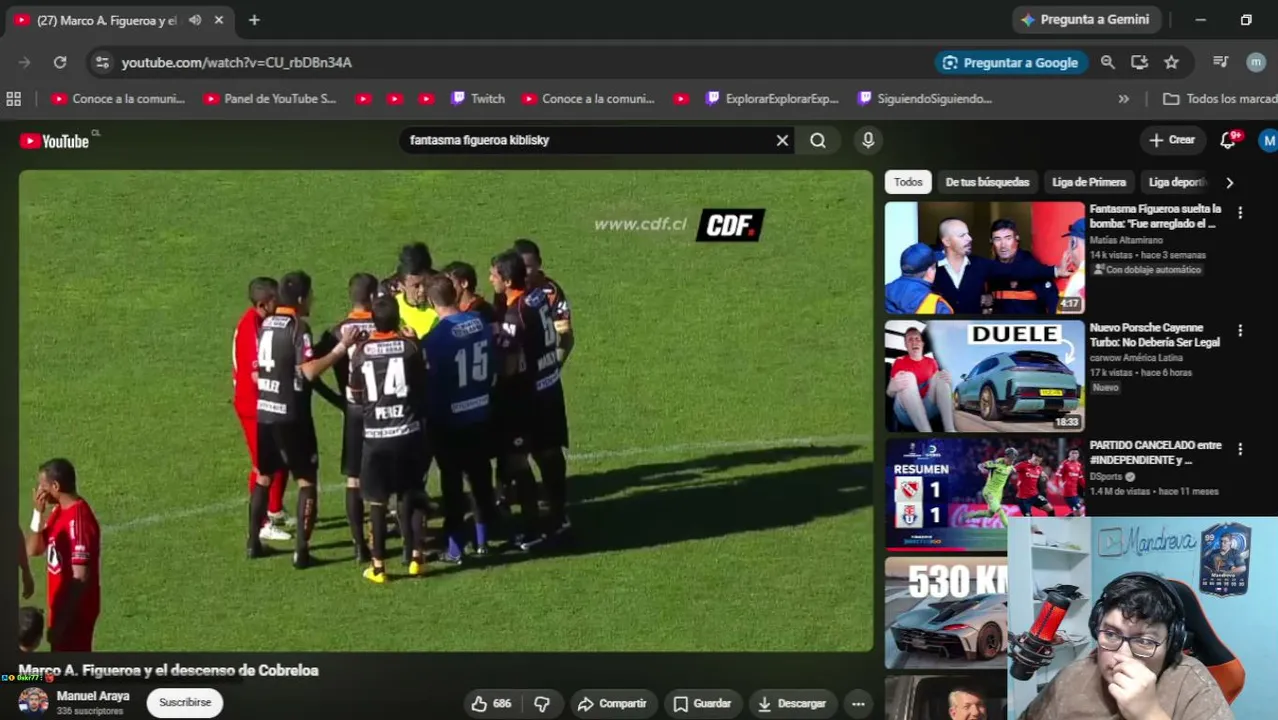Open the apps grid in bookmarks bar
This screenshot has height=720, width=1278.
point(14,99)
